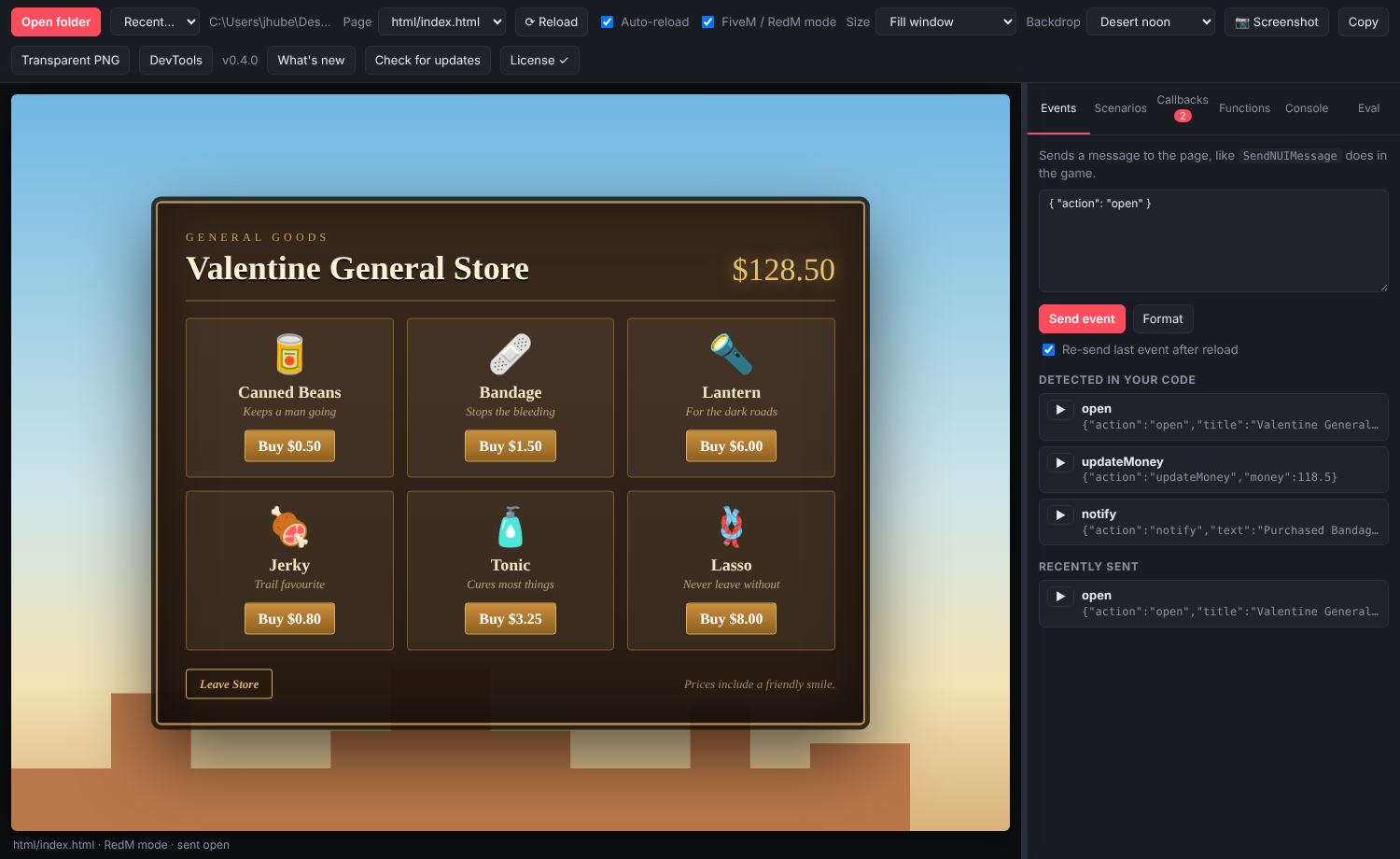Open the Eval tab

[x=1369, y=108]
